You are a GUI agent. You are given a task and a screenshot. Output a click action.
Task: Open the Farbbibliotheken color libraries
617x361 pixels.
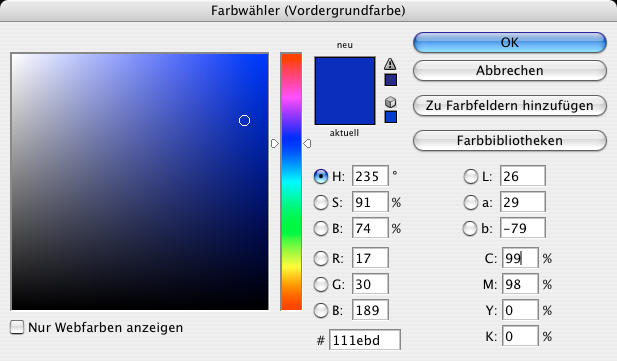click(x=510, y=141)
